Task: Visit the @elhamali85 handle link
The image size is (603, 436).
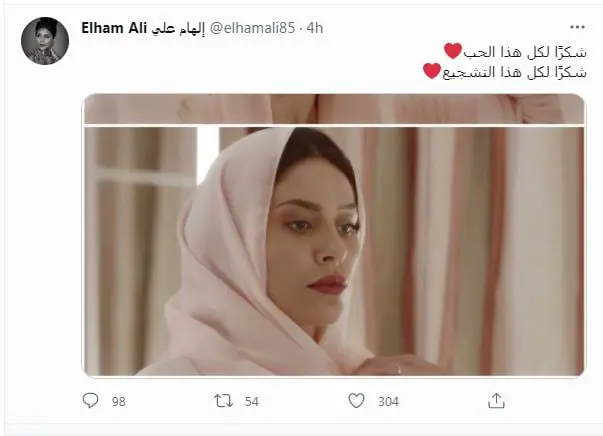Action: [x=252, y=28]
